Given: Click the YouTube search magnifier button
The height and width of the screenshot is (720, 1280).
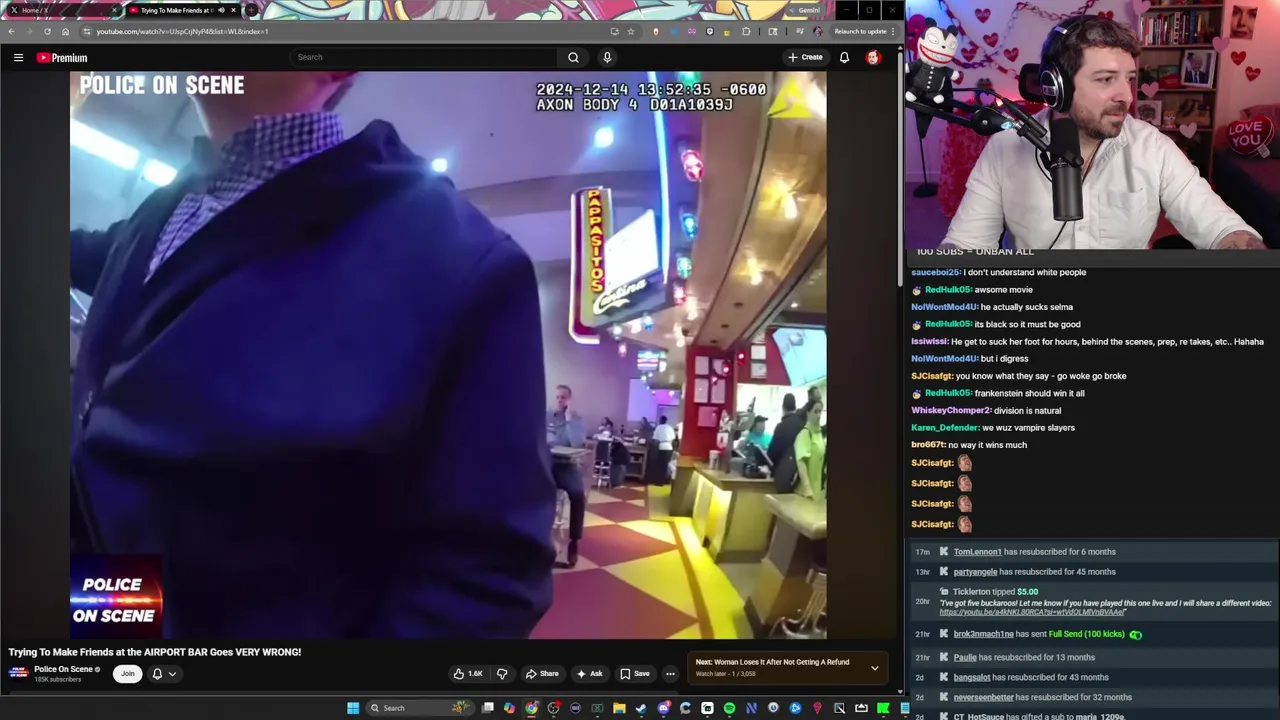Looking at the screenshot, I should coord(573,58).
